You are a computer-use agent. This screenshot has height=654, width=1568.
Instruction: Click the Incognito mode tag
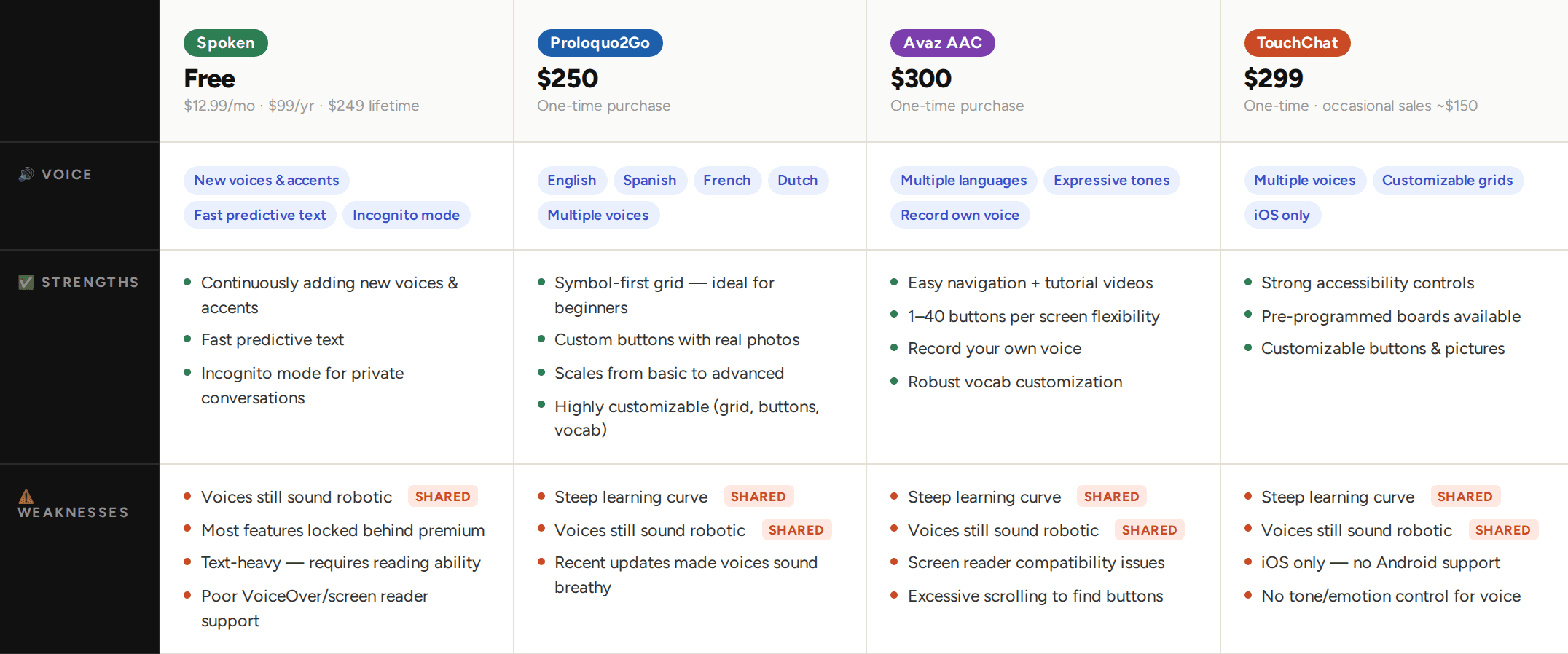406,216
